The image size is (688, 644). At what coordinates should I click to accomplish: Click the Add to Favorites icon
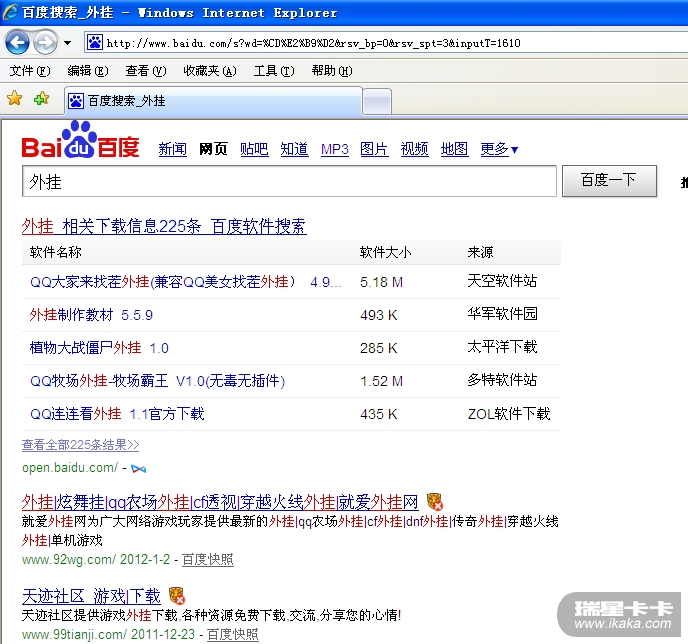(41, 98)
